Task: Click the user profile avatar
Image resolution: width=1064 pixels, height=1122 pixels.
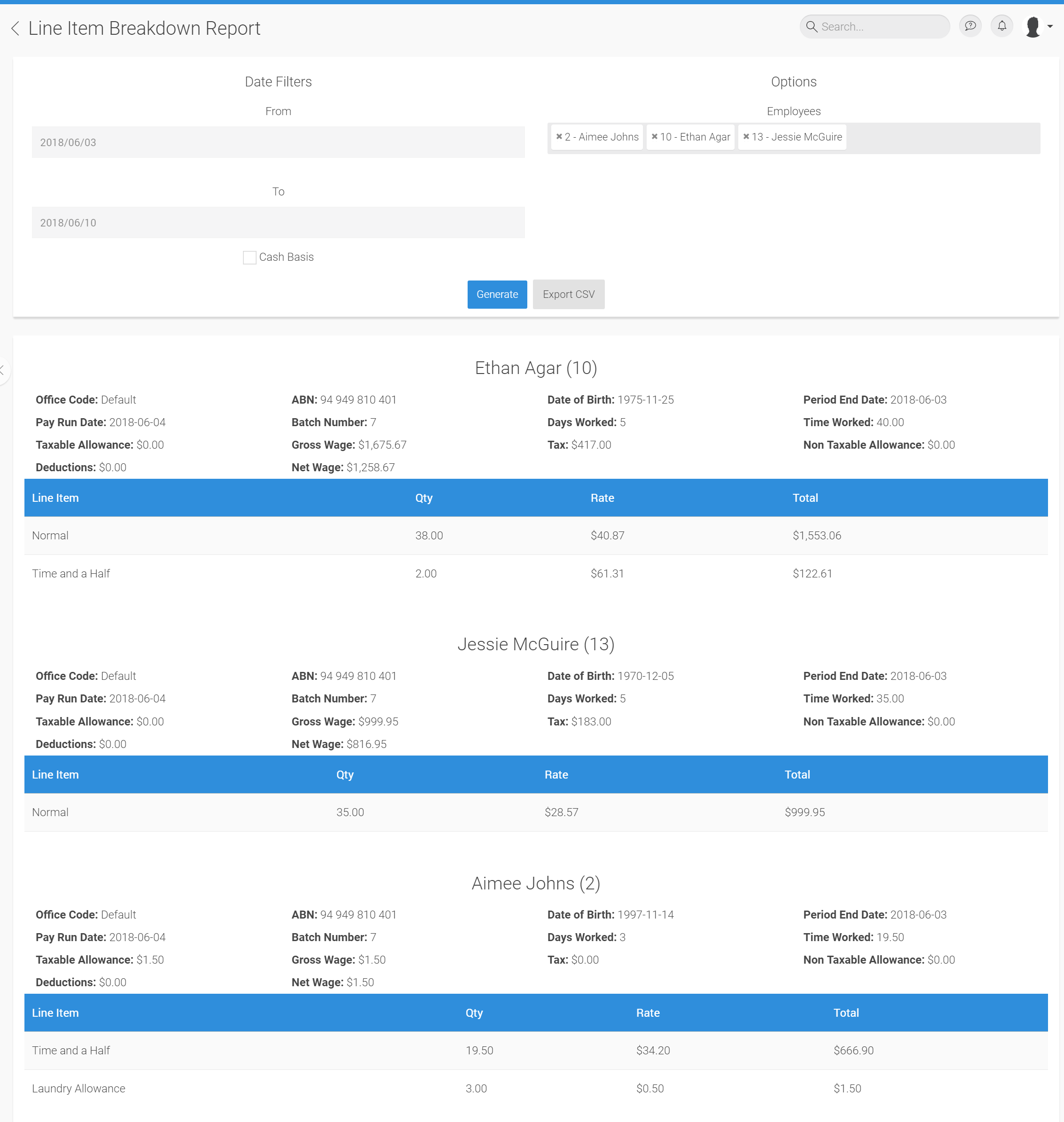Action: 1033,27
